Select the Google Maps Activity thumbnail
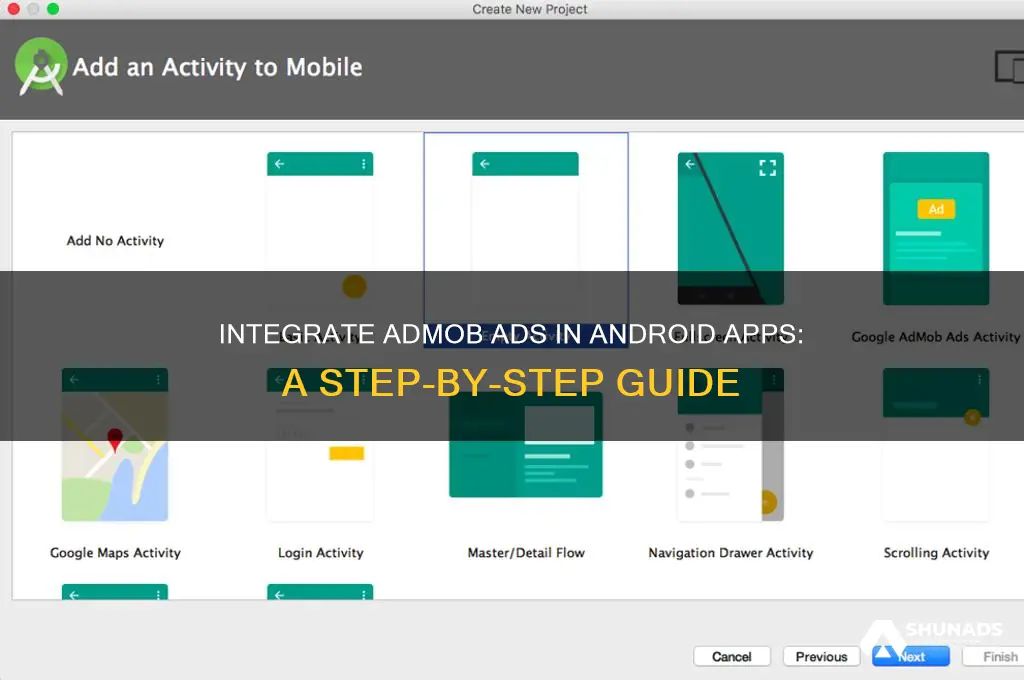The width and height of the screenshot is (1024, 680). pyautogui.click(x=115, y=444)
